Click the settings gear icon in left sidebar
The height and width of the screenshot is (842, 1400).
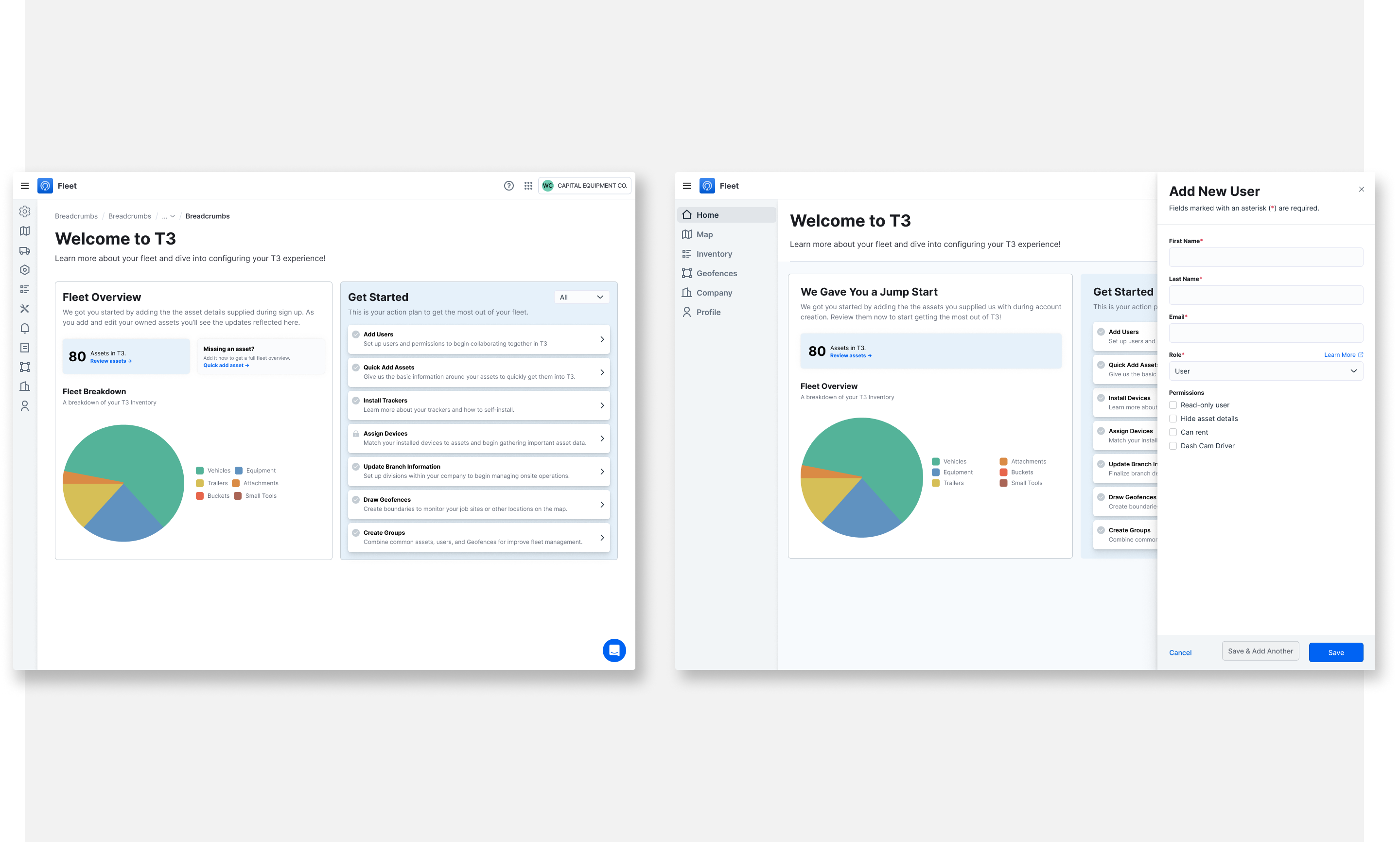coord(24,211)
